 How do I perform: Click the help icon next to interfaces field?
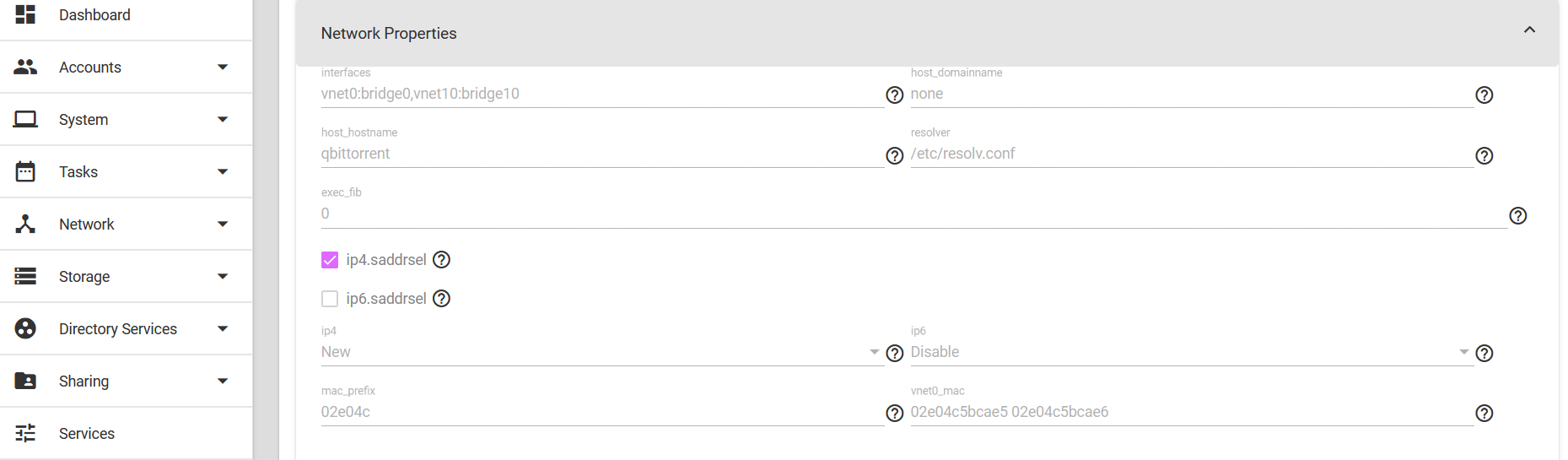(895, 95)
